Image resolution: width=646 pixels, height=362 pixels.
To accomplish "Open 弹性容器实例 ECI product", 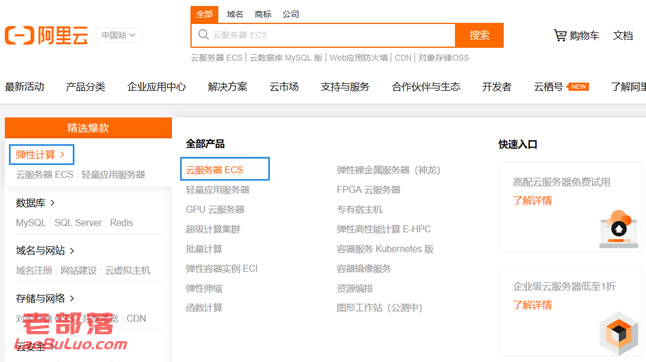I will [222, 269].
